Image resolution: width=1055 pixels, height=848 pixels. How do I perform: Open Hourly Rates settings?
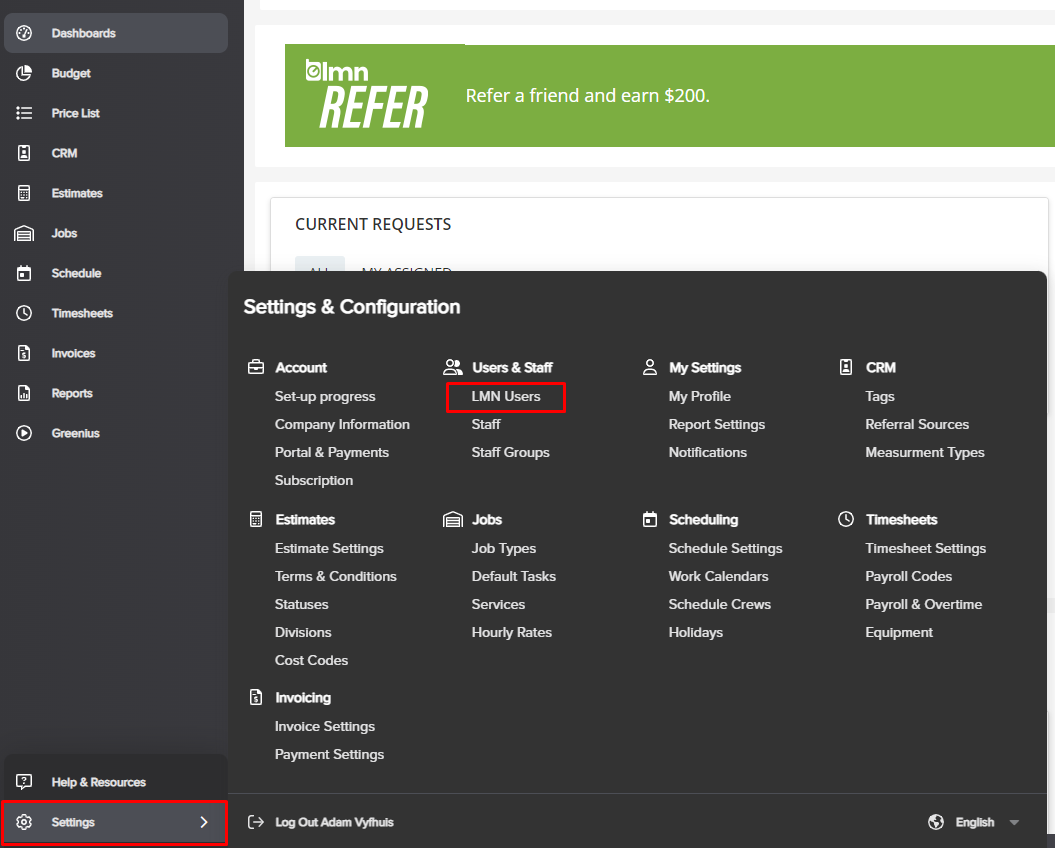click(x=511, y=633)
